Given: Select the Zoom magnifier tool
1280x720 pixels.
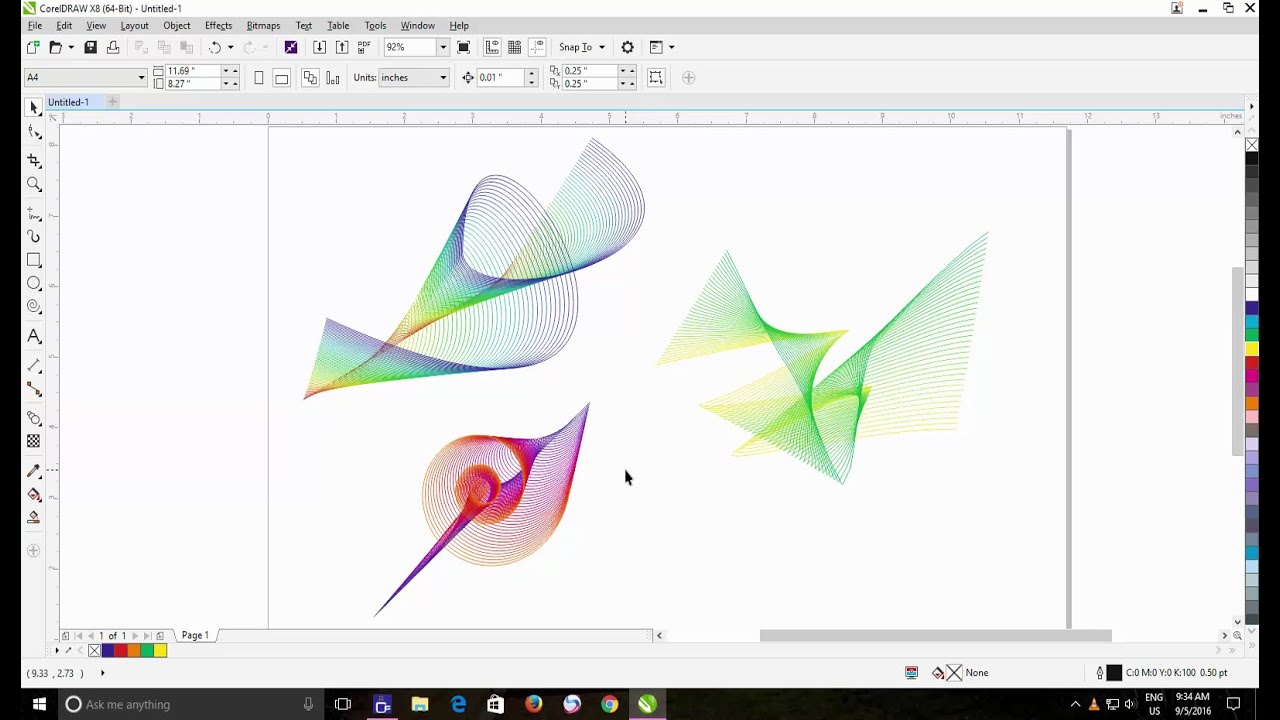Looking at the screenshot, I should pos(34,185).
